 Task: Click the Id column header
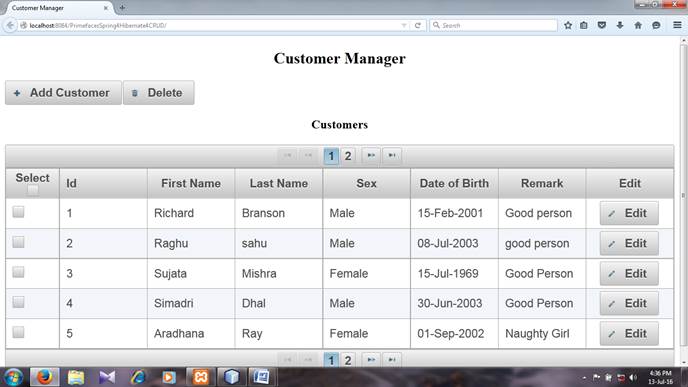click(103, 183)
